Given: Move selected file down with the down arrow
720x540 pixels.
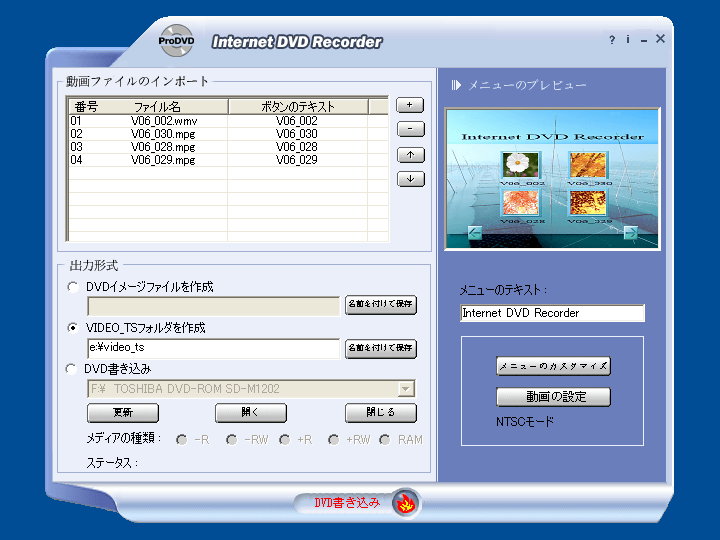Looking at the screenshot, I should [x=410, y=179].
